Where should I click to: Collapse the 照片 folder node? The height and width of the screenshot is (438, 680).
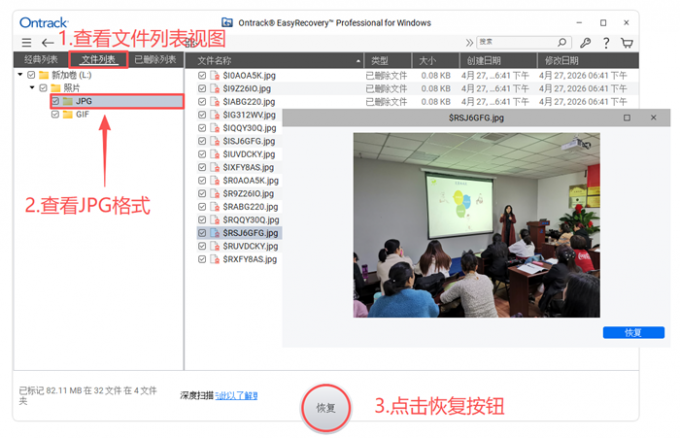coord(32,88)
